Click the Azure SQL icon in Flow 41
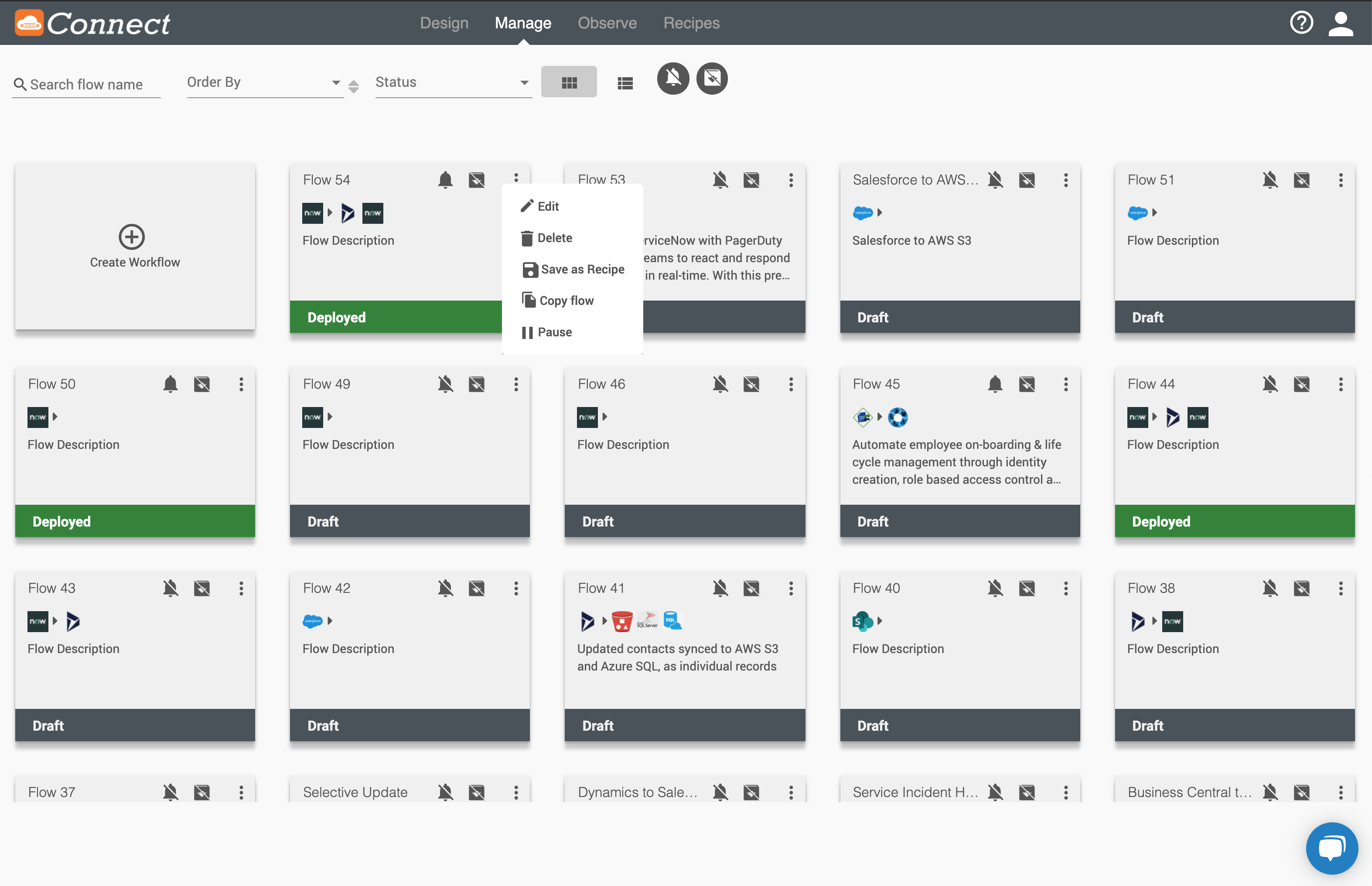The width and height of the screenshot is (1372, 886). (672, 620)
